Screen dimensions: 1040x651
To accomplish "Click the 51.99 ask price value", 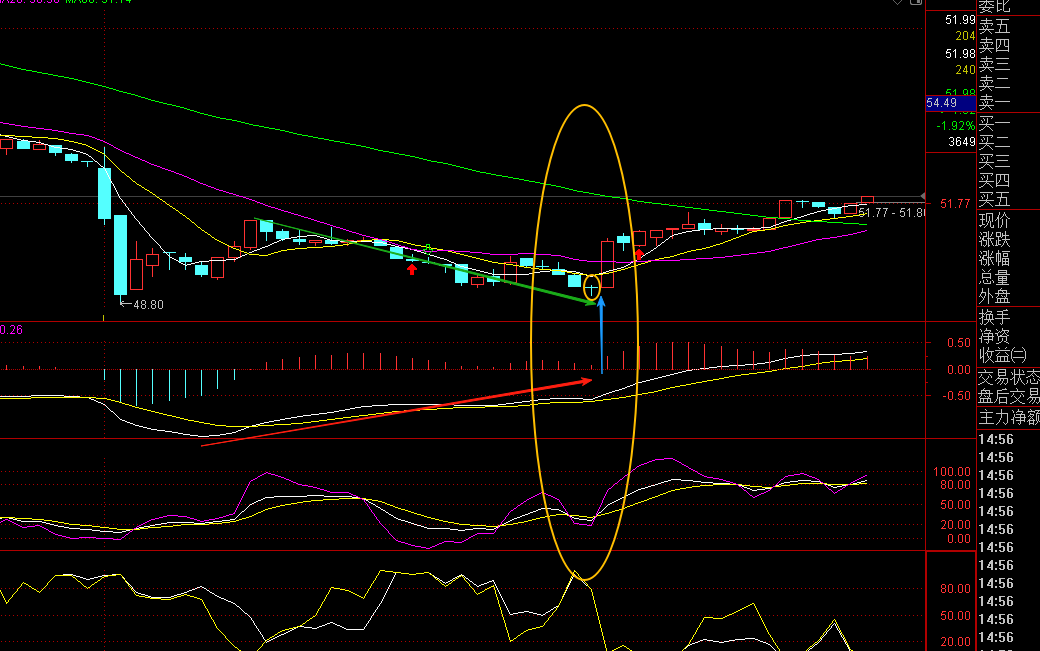I will [x=960, y=21].
